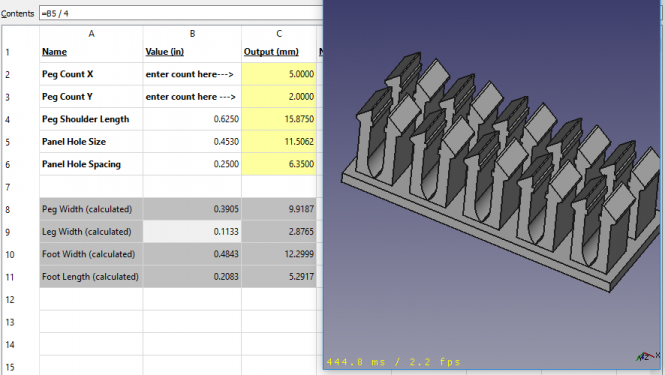Click the fps readout in 3D view

pos(394,362)
